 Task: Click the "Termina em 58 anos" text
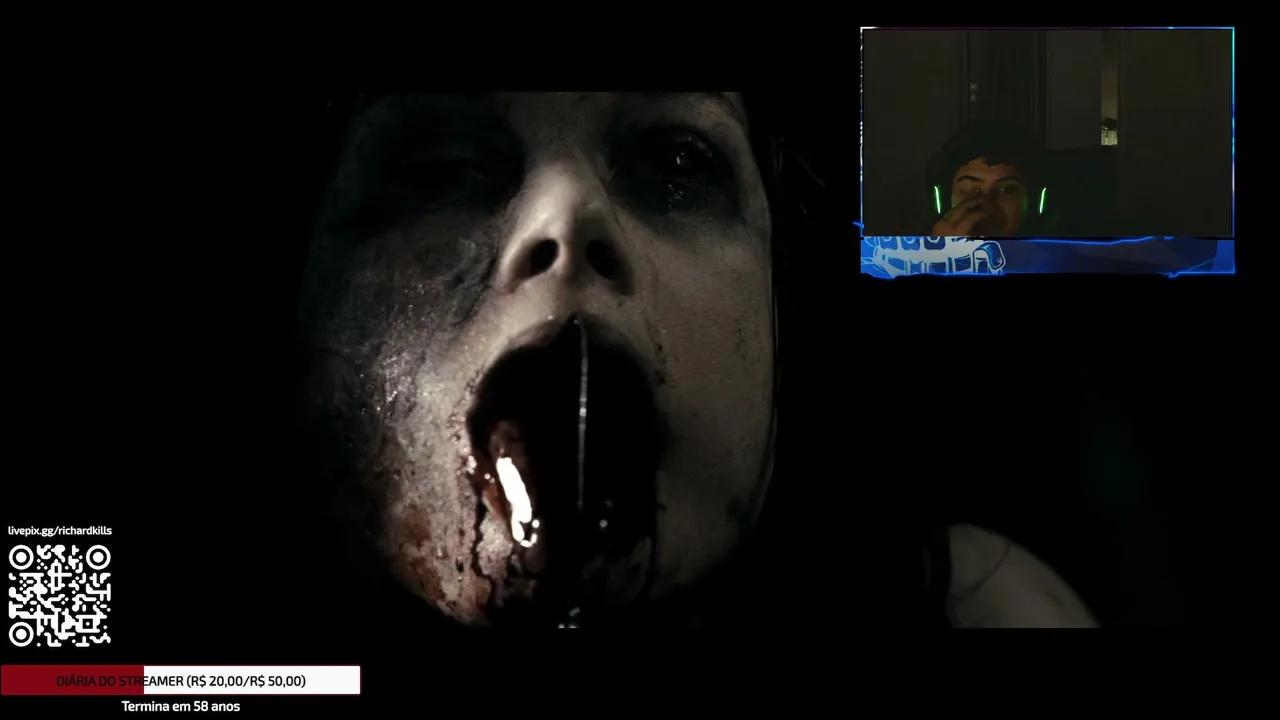pyautogui.click(x=181, y=706)
